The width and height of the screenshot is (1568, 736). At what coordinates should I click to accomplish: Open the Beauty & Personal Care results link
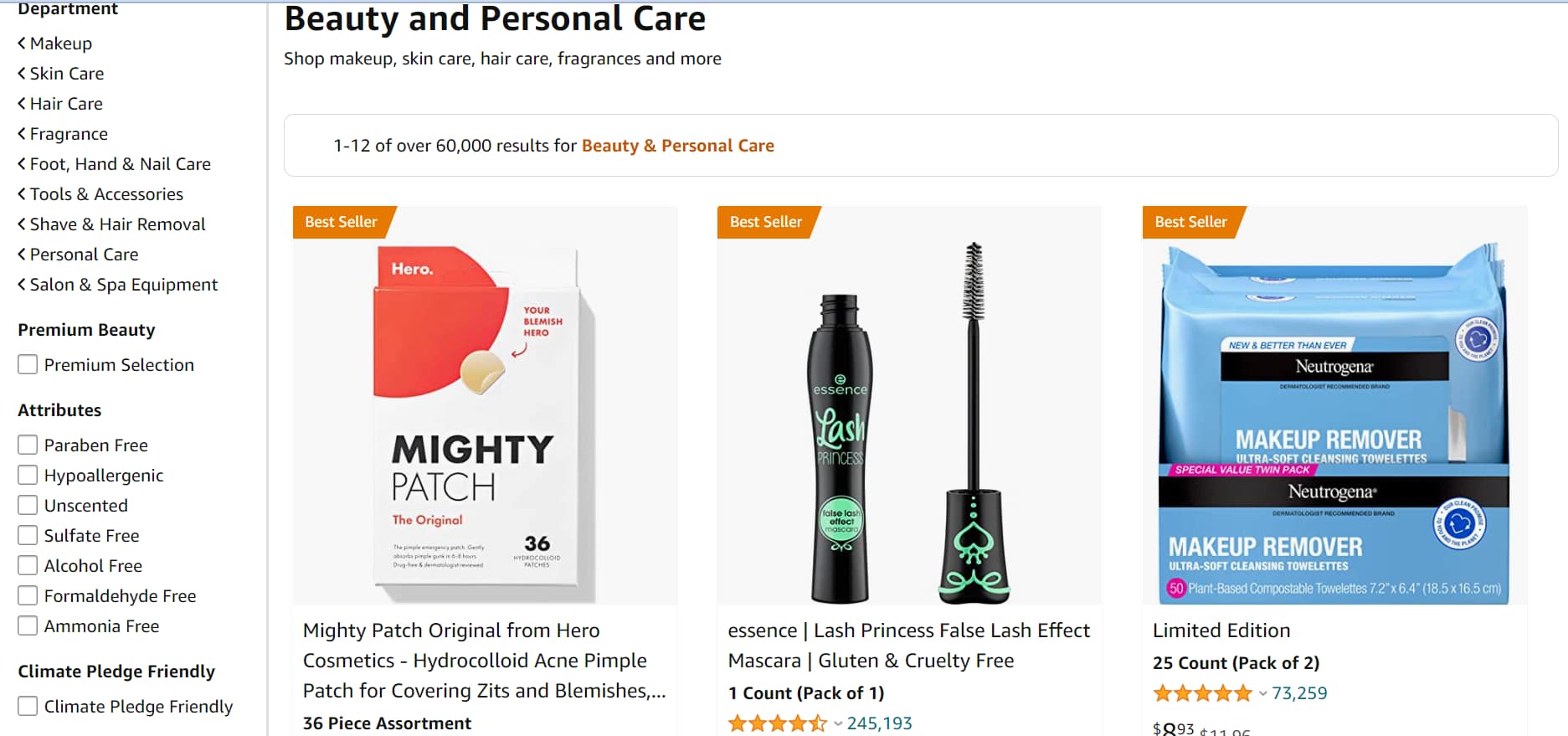click(x=677, y=145)
